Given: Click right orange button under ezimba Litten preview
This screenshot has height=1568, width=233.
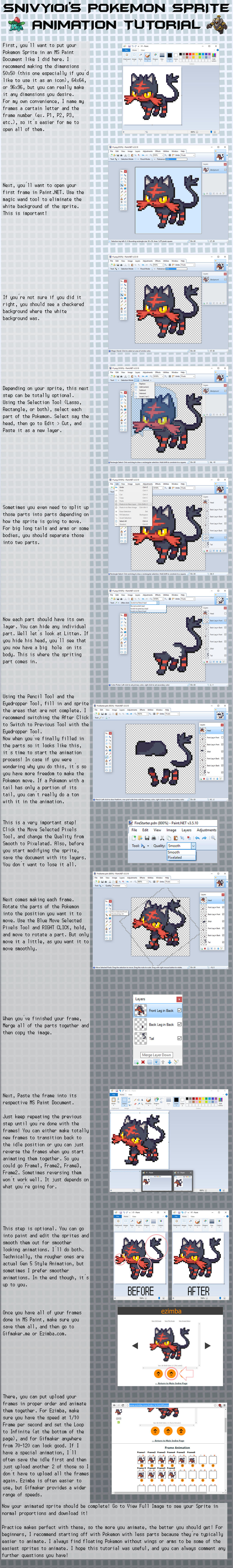Looking at the screenshot, I should click(x=172, y=1373).
